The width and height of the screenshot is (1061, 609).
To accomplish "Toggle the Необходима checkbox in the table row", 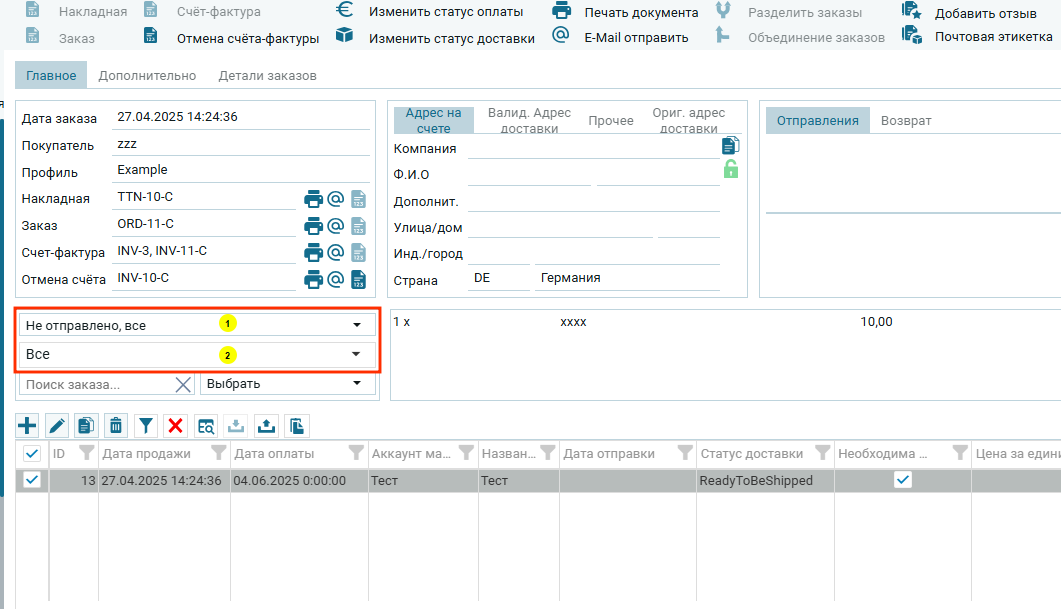I will tap(903, 480).
